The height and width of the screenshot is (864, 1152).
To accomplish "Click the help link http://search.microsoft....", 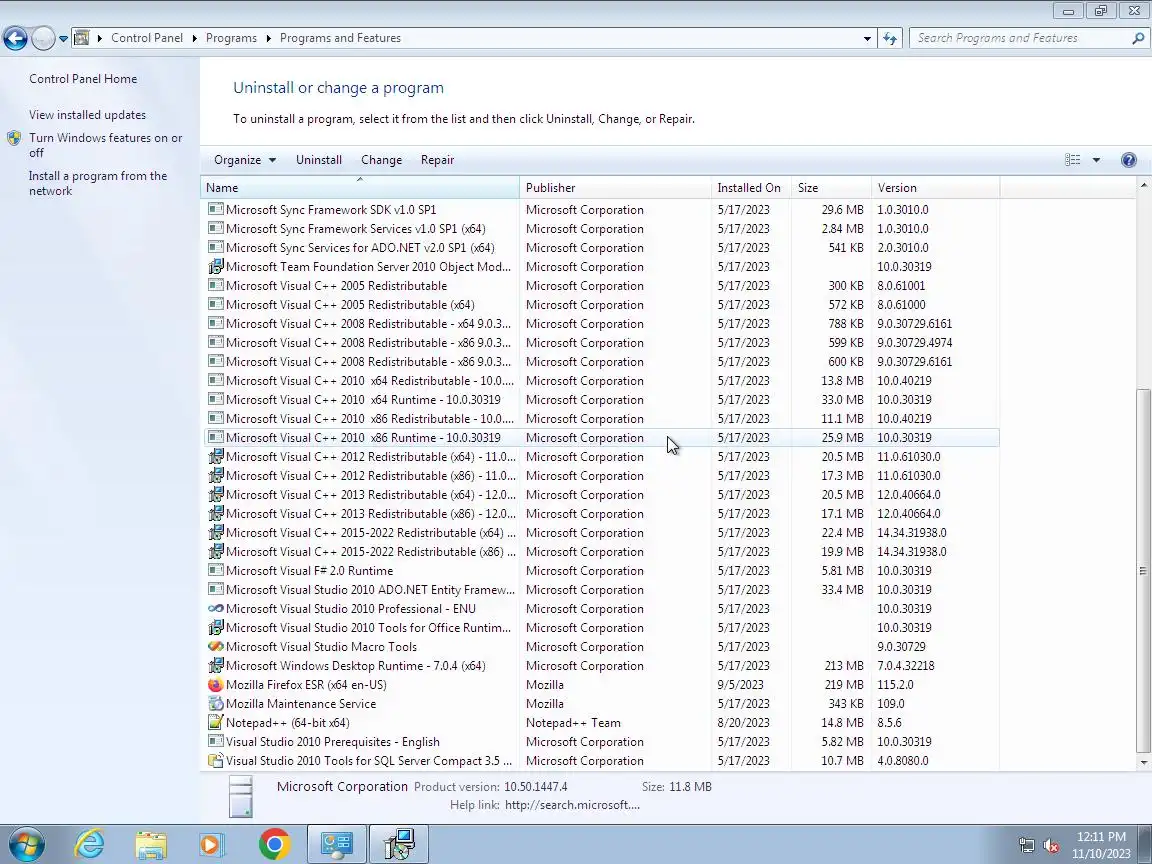I will pyautogui.click(x=572, y=805).
